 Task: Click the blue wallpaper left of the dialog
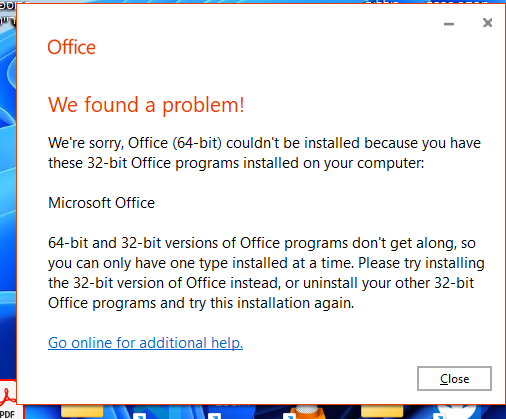(x=8, y=200)
